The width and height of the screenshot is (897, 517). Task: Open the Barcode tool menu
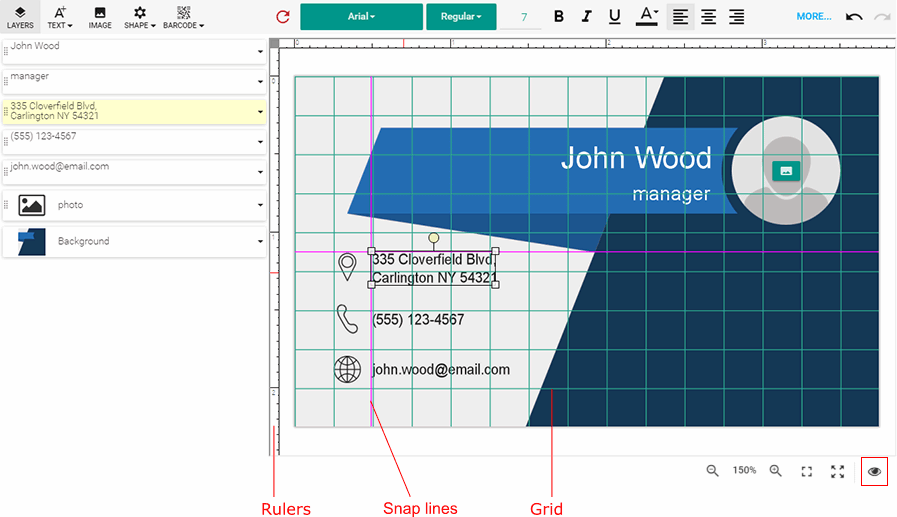pos(183,17)
